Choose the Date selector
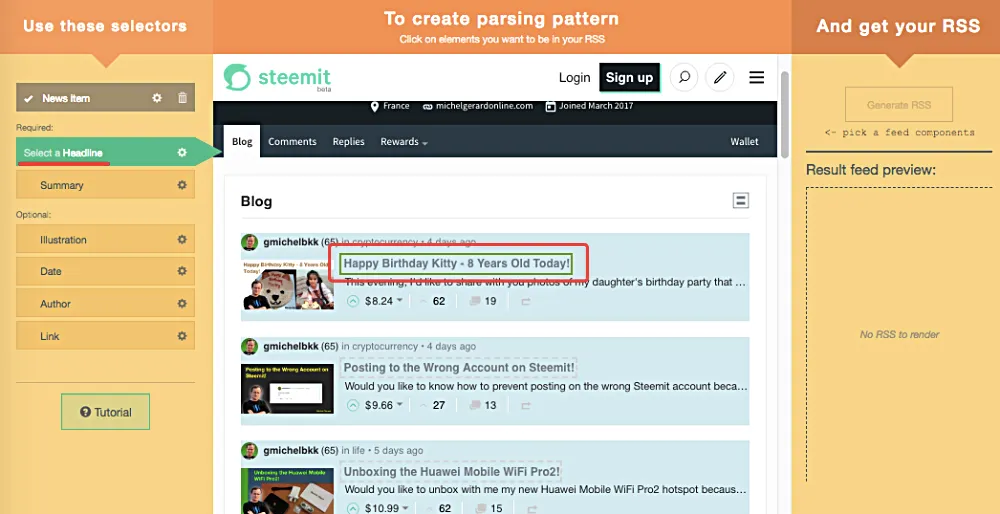The image size is (1000, 514). pyautogui.click(x=105, y=271)
